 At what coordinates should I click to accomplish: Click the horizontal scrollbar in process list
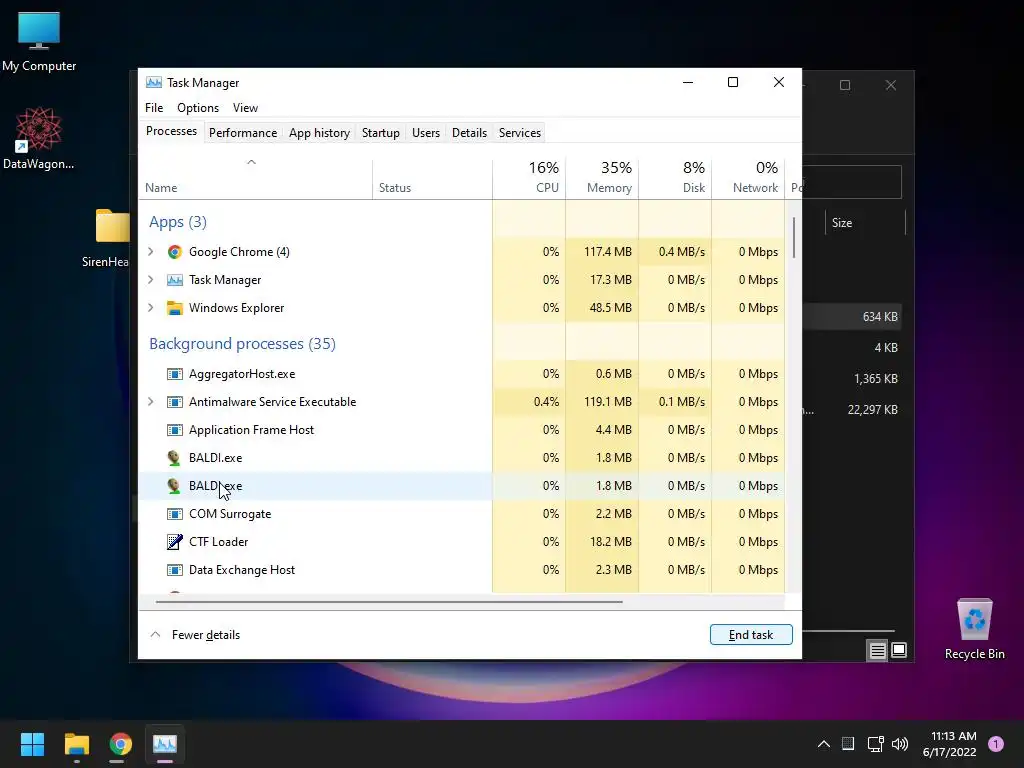[x=389, y=601]
